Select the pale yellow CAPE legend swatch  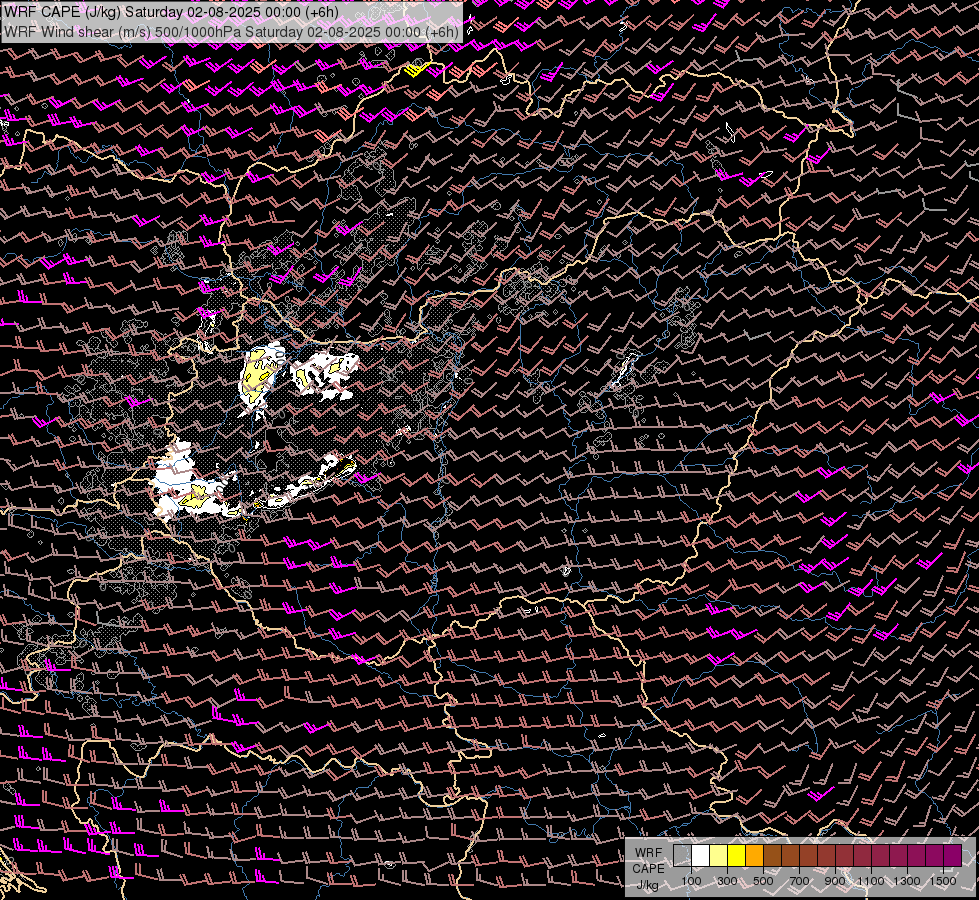click(x=719, y=856)
